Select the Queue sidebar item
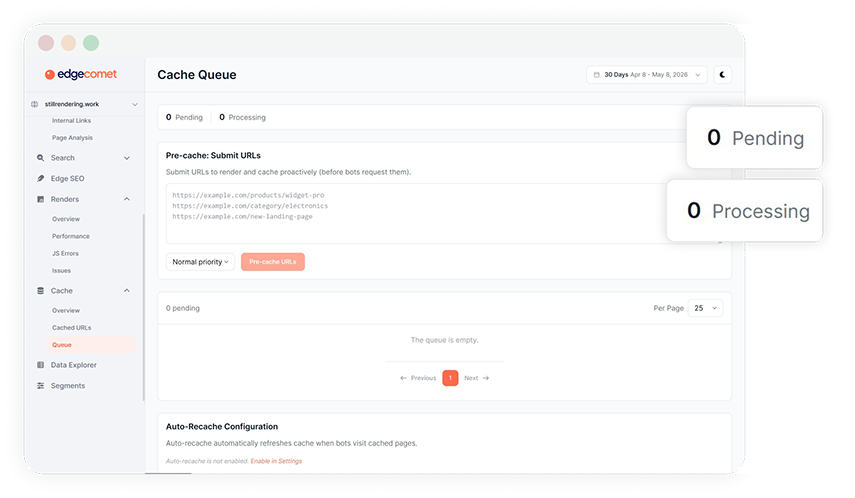The height and width of the screenshot is (498, 855). 92,345
